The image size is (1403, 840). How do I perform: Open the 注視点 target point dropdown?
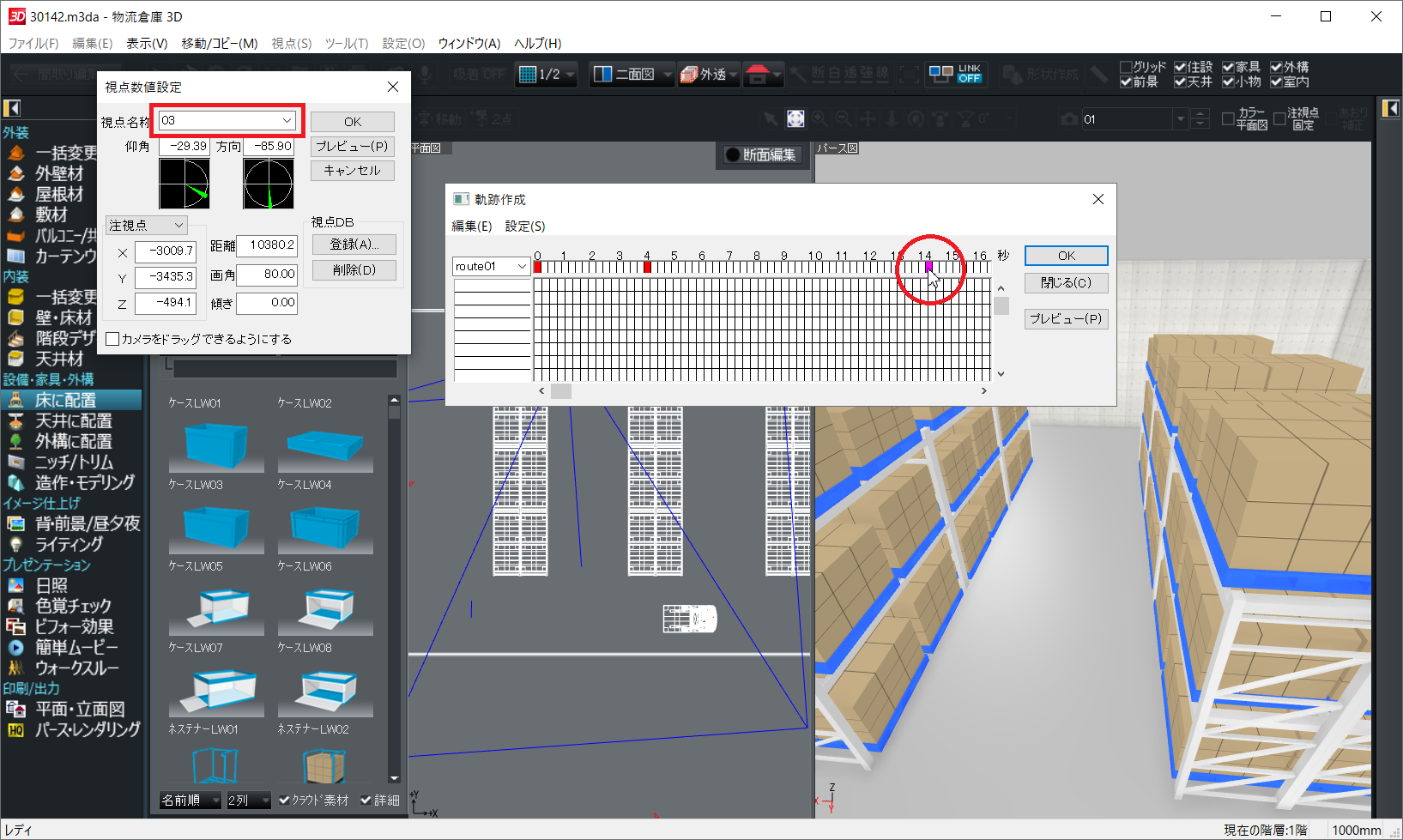(178, 225)
